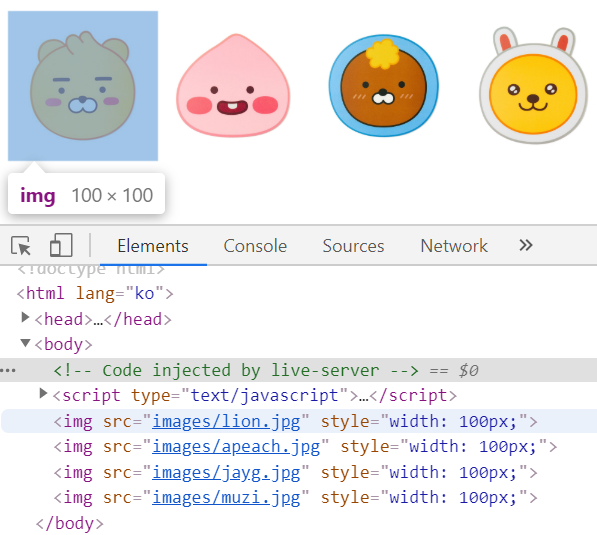Screen dimensions: 597x535
Task: Follow the images/lion.jpg link
Action: pyautogui.click(x=226, y=422)
